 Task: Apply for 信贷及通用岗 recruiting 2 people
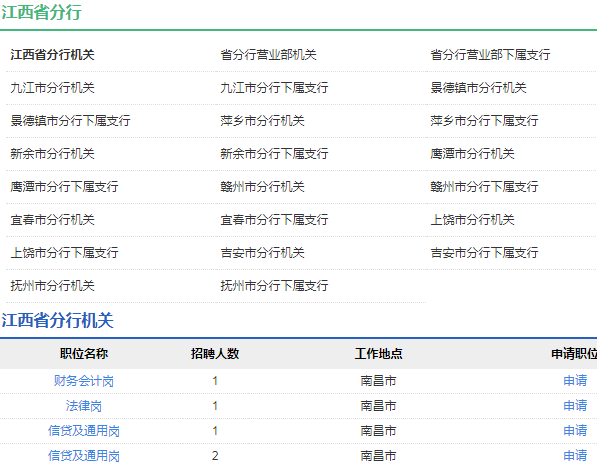point(575,456)
